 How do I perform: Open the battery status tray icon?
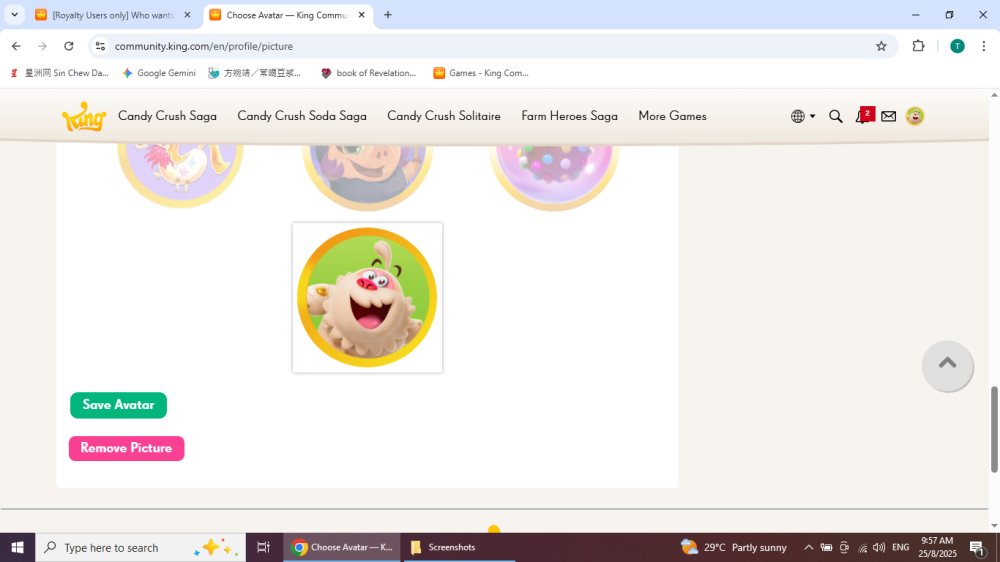point(827,547)
